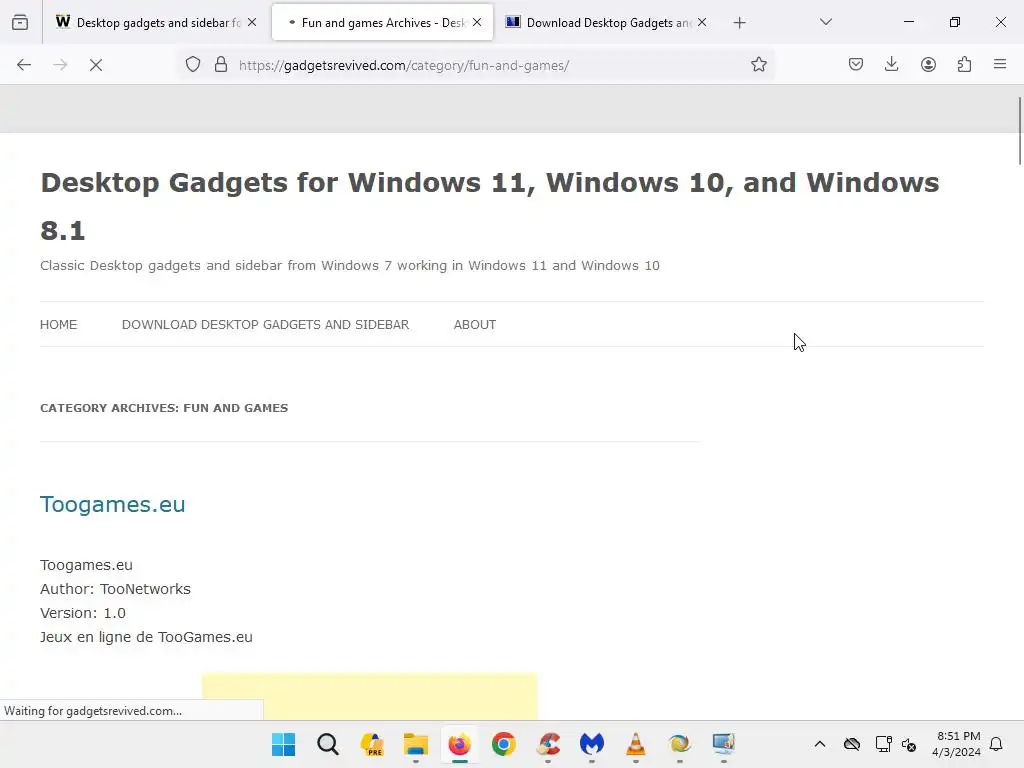Bookmark this page with the star
The height and width of the screenshot is (768, 1024).
click(x=758, y=65)
